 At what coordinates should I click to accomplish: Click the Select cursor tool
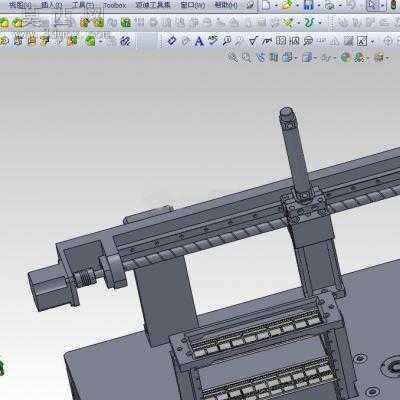click(373, 5)
